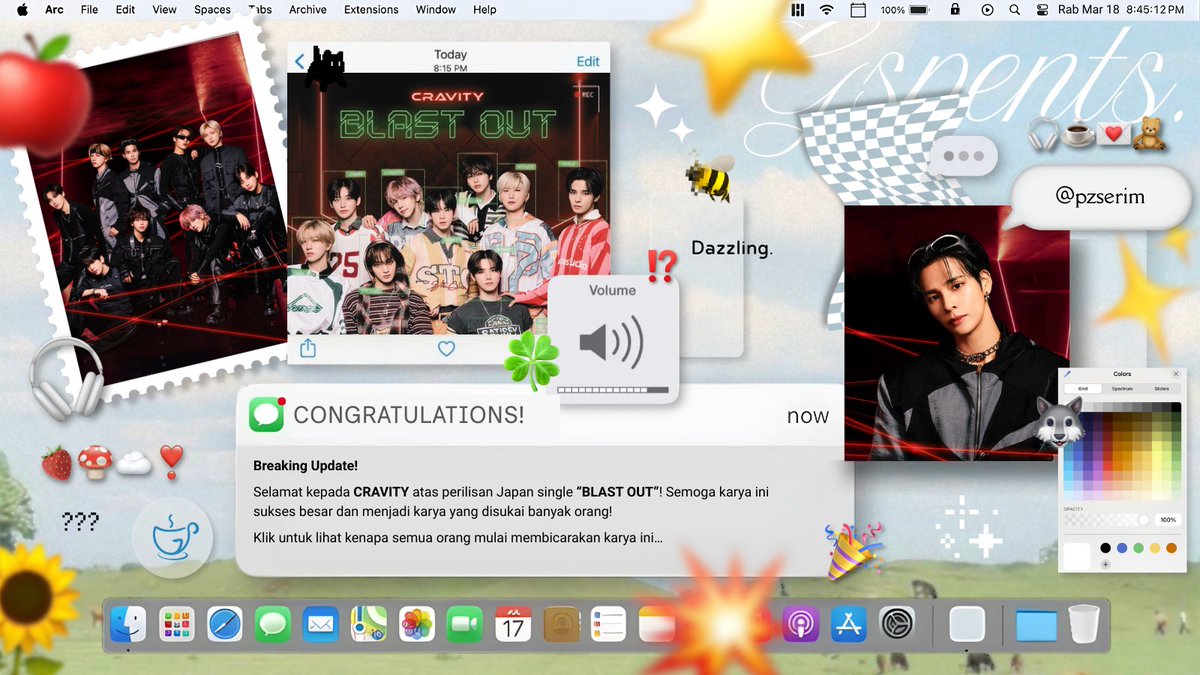Open Finder from the dock
The height and width of the screenshot is (675, 1200).
(x=128, y=625)
